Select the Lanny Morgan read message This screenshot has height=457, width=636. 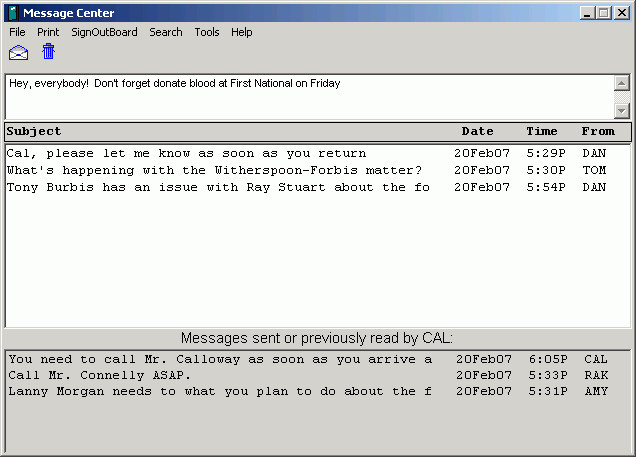[318, 392]
